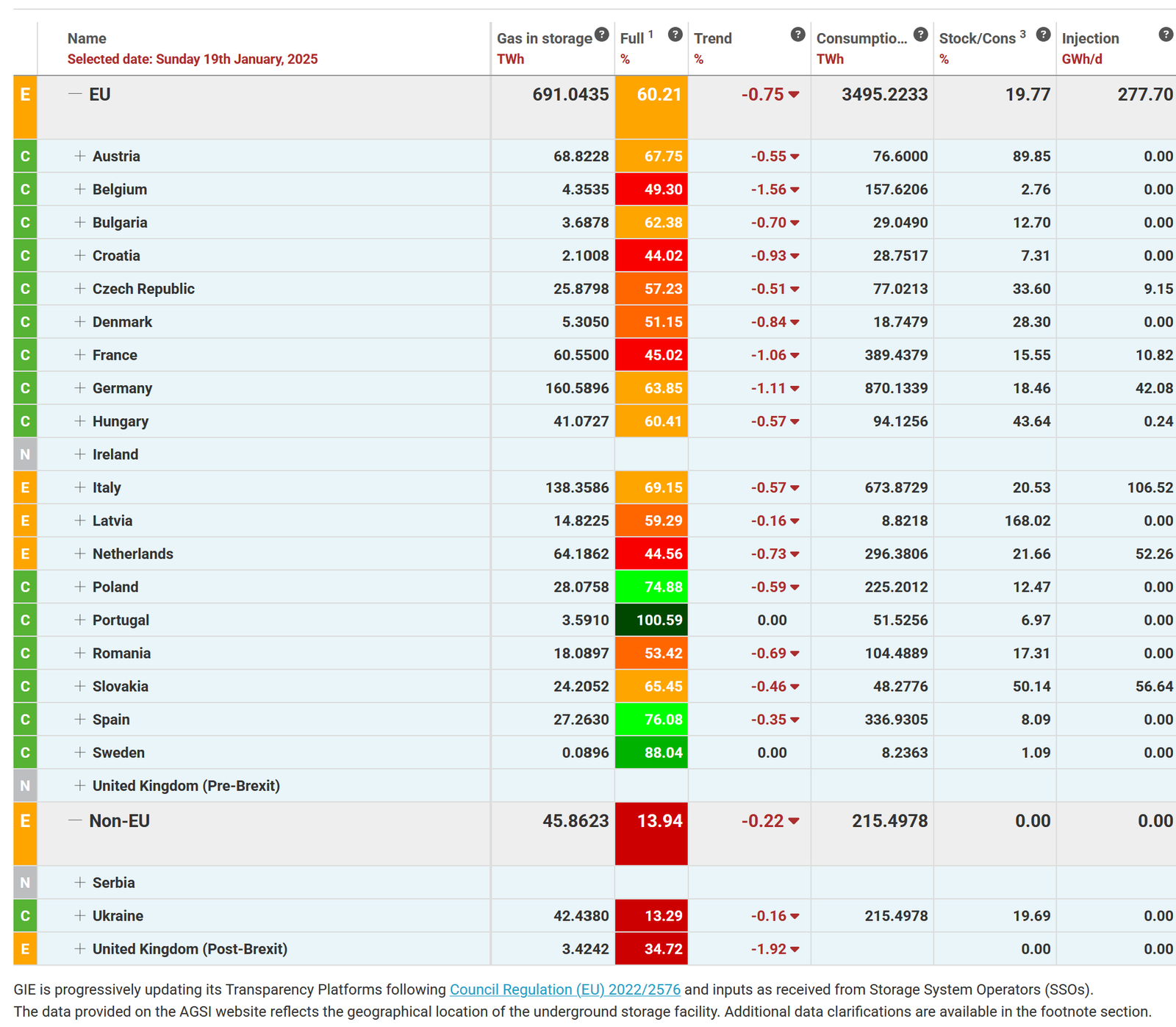Click green C status badge for Austria
1176x1027 pixels.
click(25, 157)
